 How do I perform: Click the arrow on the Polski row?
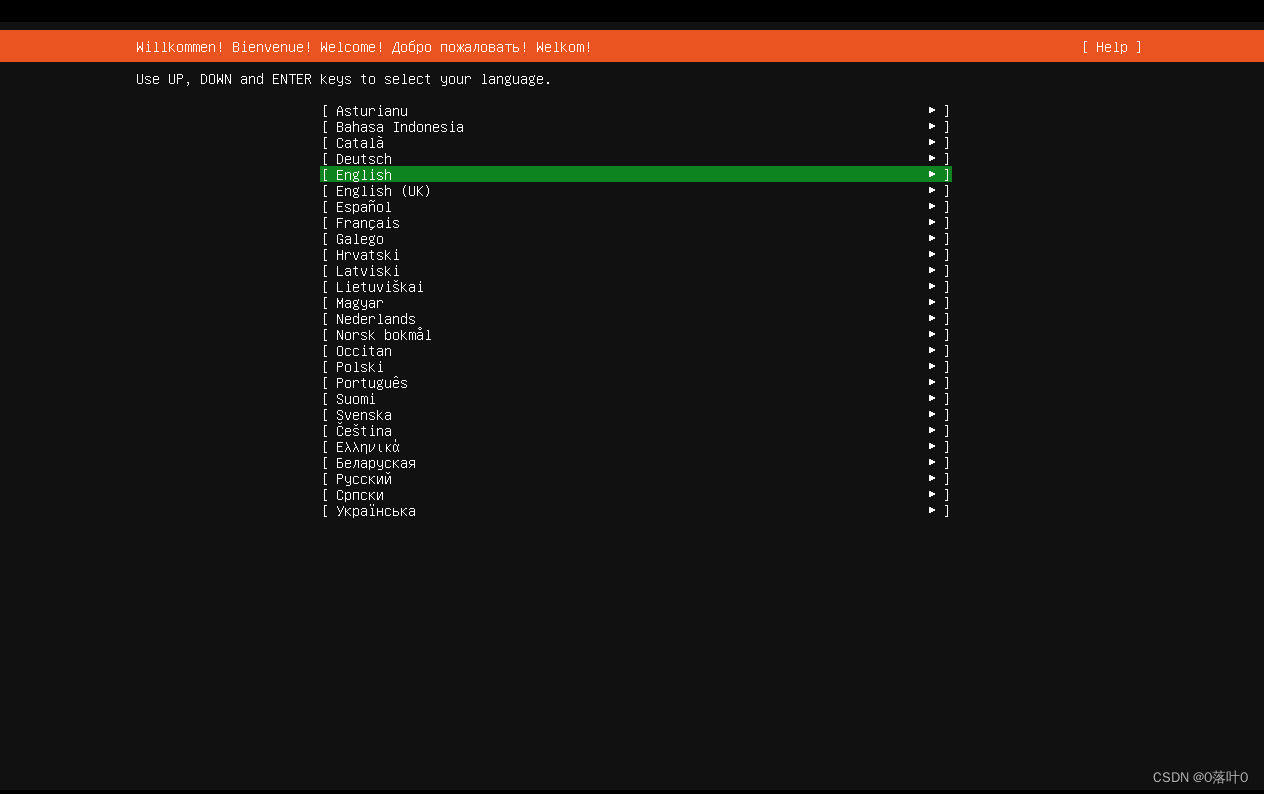[932, 366]
